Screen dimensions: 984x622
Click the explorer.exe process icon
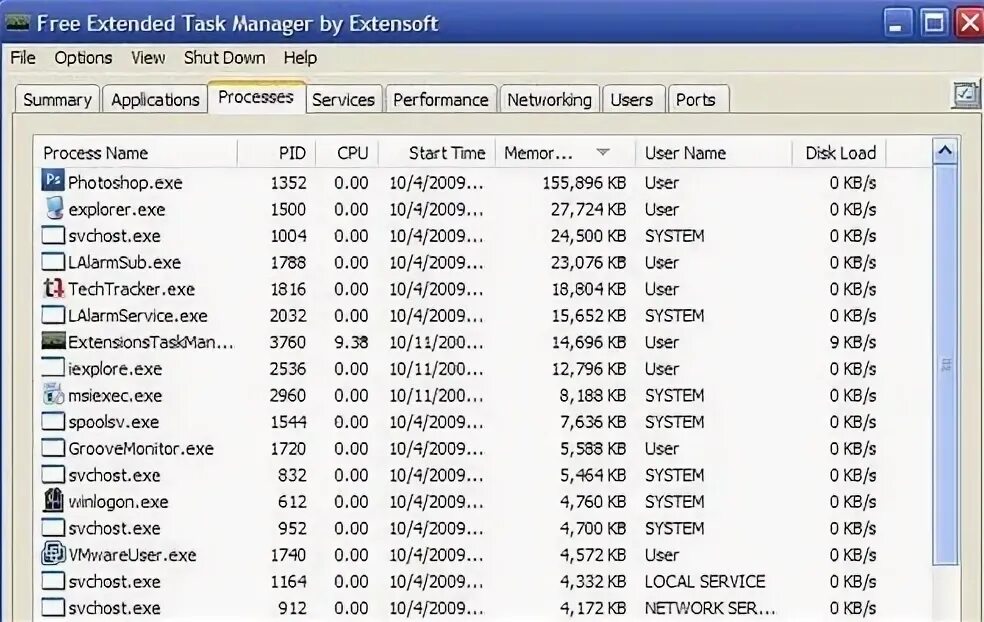click(x=53, y=209)
